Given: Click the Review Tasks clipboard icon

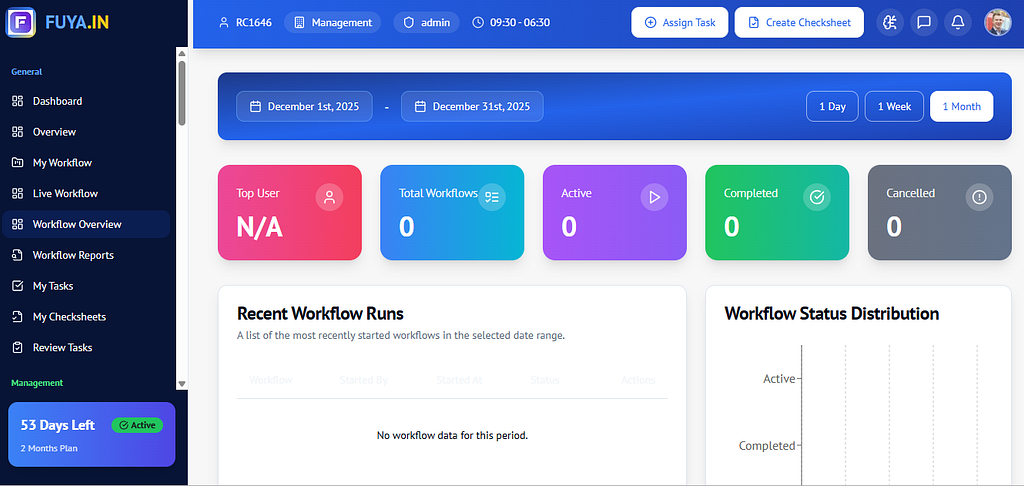Looking at the screenshot, I should (18, 348).
